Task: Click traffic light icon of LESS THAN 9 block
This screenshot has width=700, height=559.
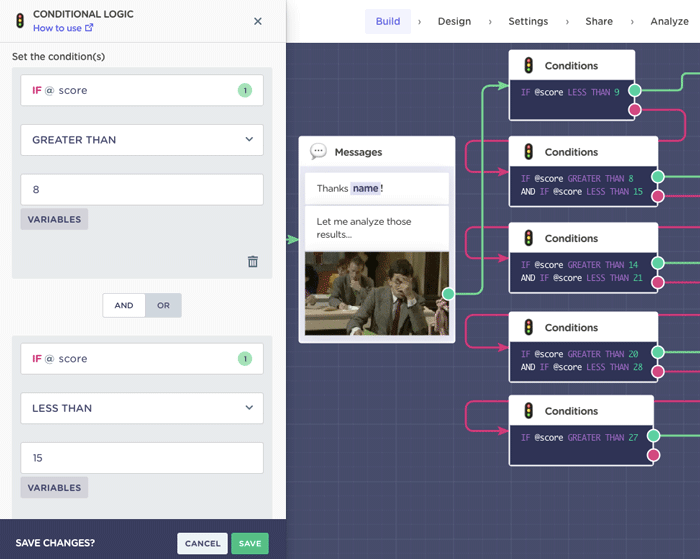Action: click(x=529, y=66)
